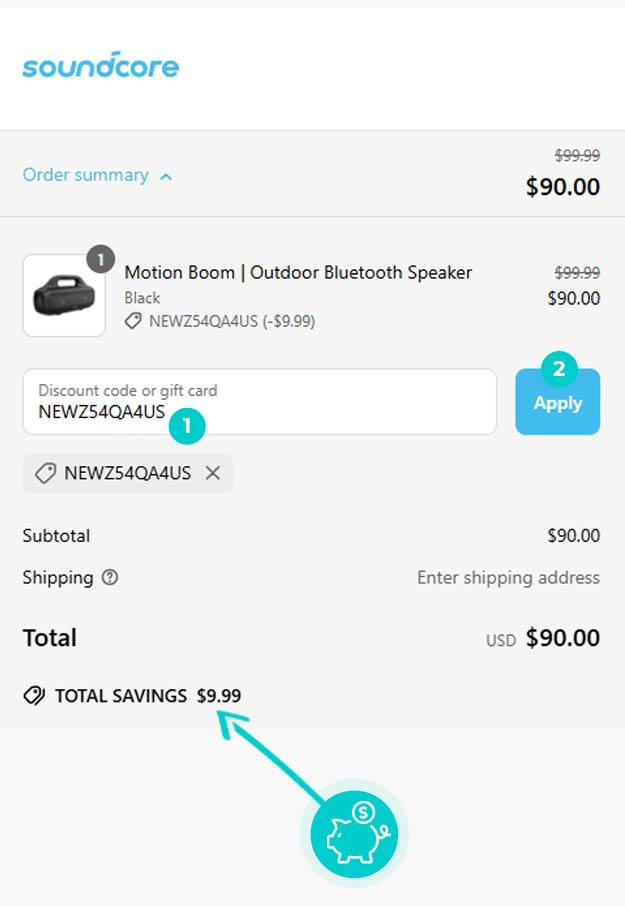Click the $90.00 header total price
The width and height of the screenshot is (625, 906).
pyautogui.click(x=563, y=187)
